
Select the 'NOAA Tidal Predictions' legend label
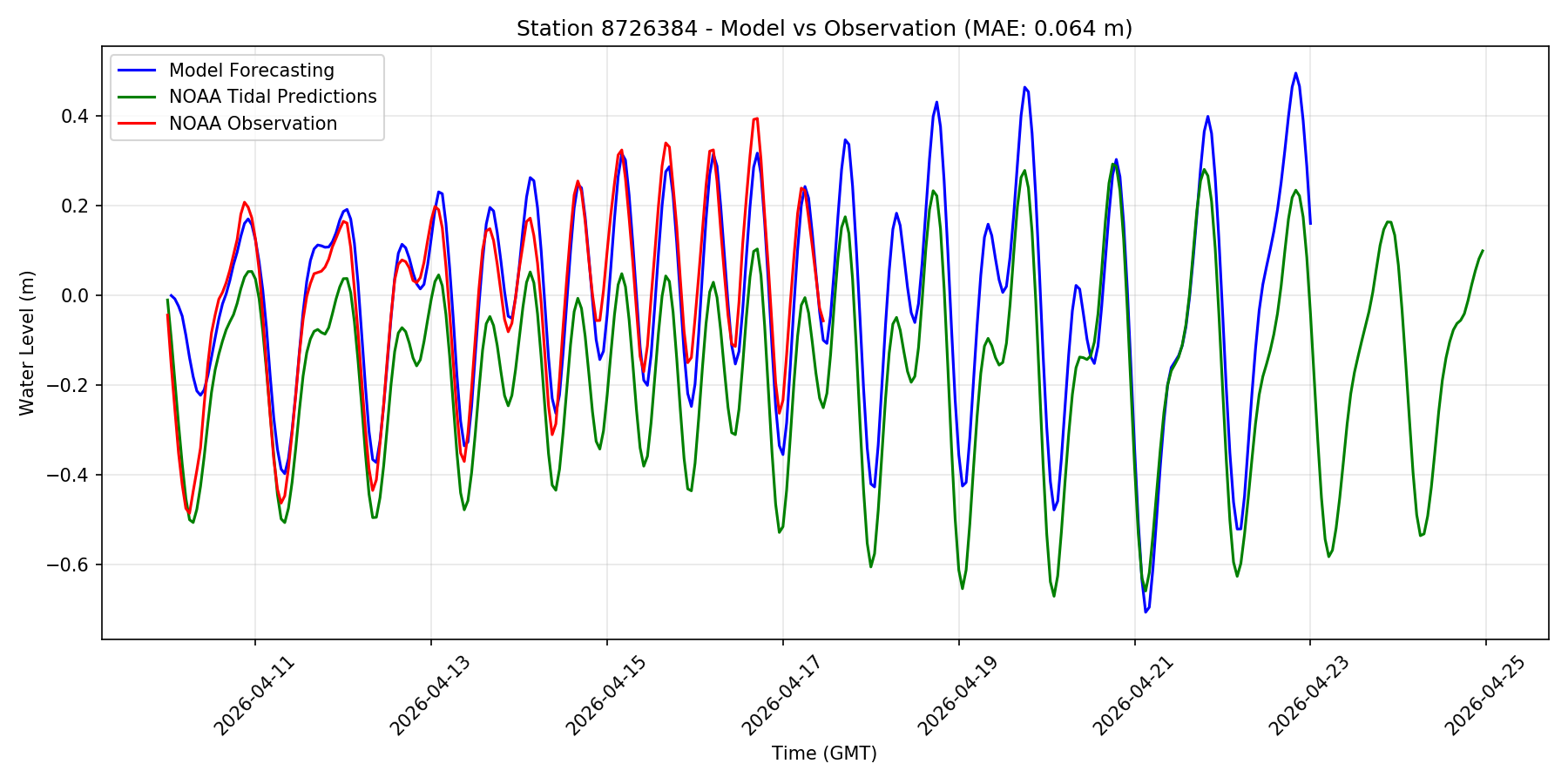coord(273,97)
